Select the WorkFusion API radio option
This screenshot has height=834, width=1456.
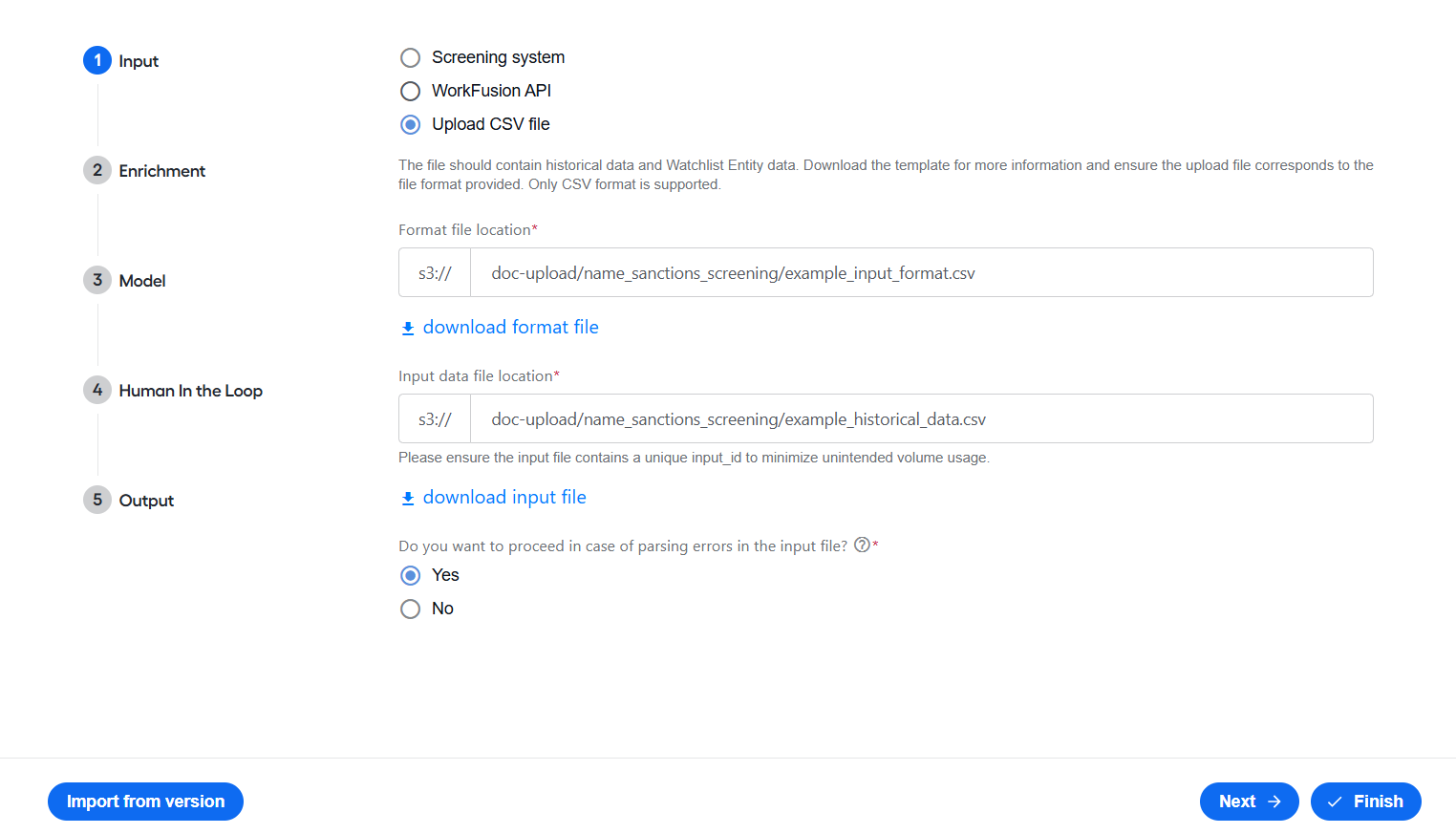(410, 91)
